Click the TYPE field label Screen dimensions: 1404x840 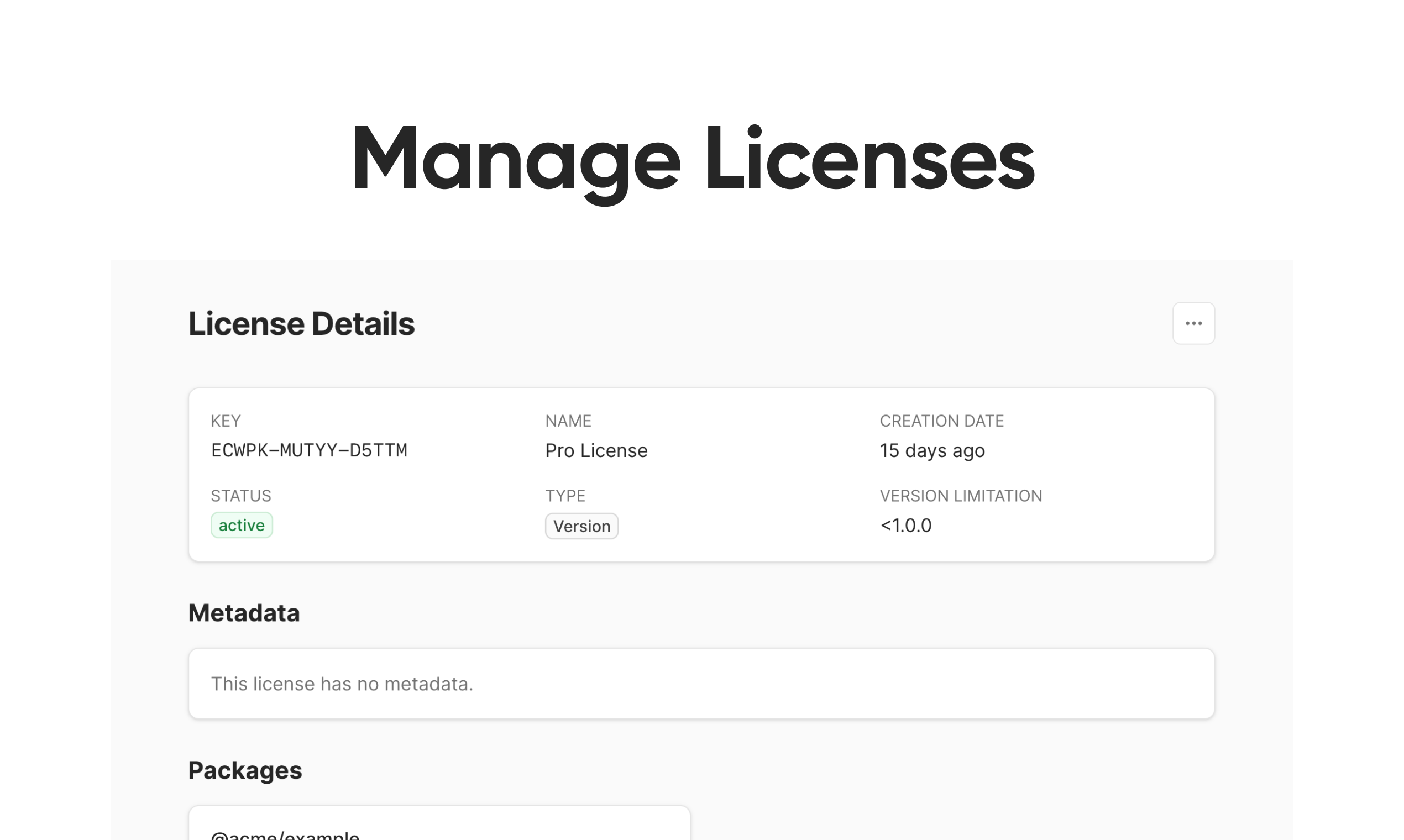coord(565,496)
